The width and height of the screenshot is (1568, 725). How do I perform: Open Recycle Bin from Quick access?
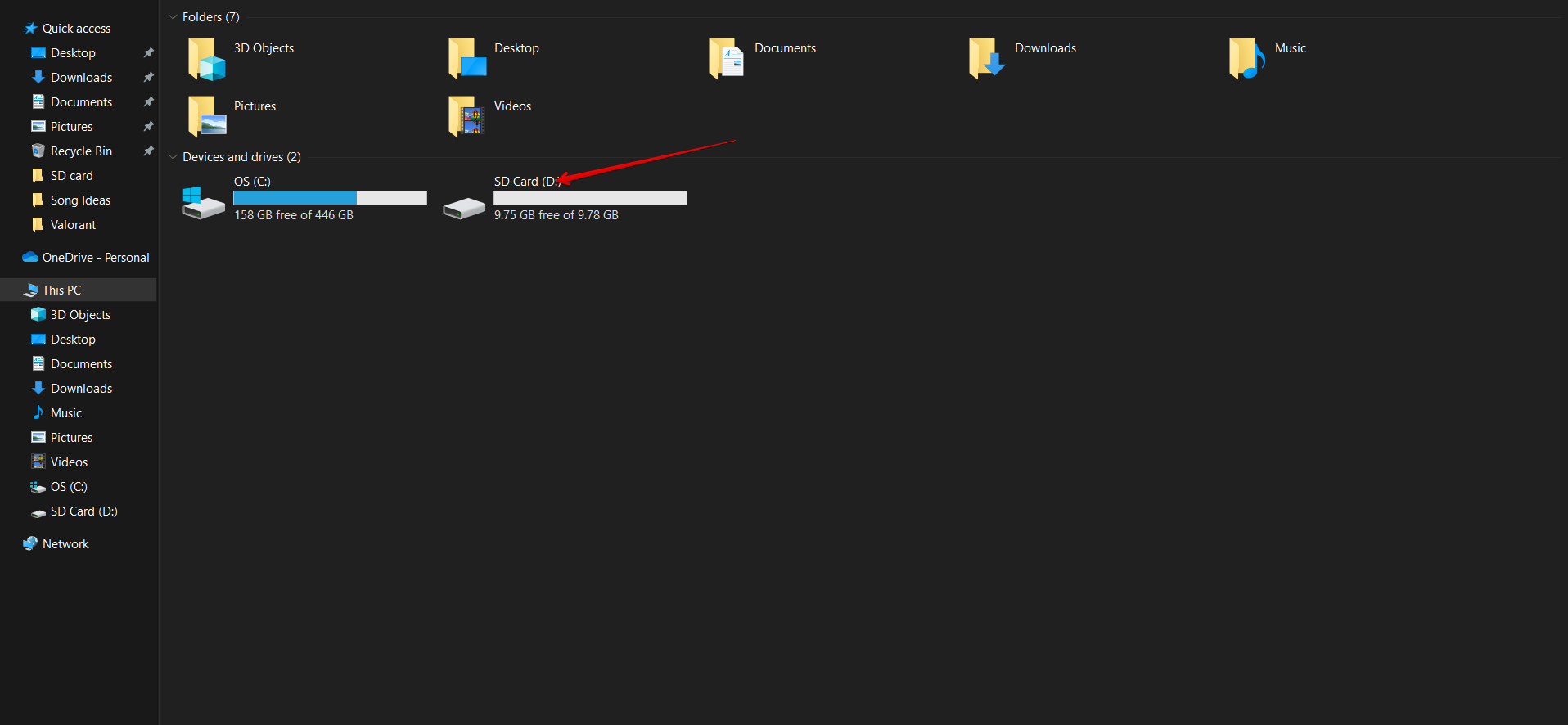point(81,151)
